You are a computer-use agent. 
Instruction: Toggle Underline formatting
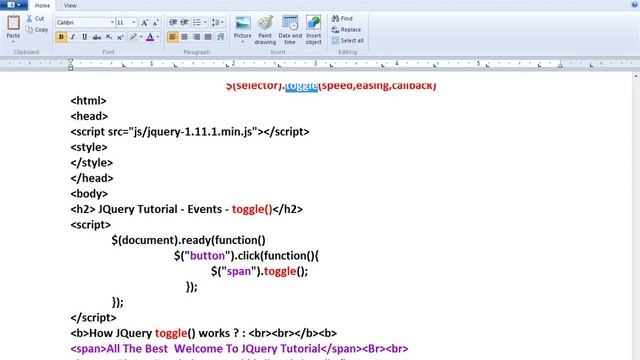pos(84,37)
